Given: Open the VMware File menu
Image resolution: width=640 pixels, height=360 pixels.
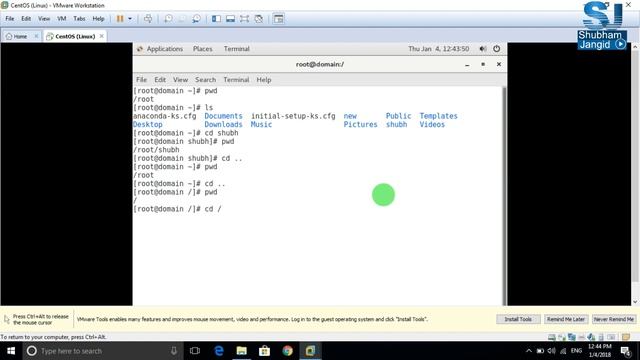Looking at the screenshot, I should coord(9,19).
